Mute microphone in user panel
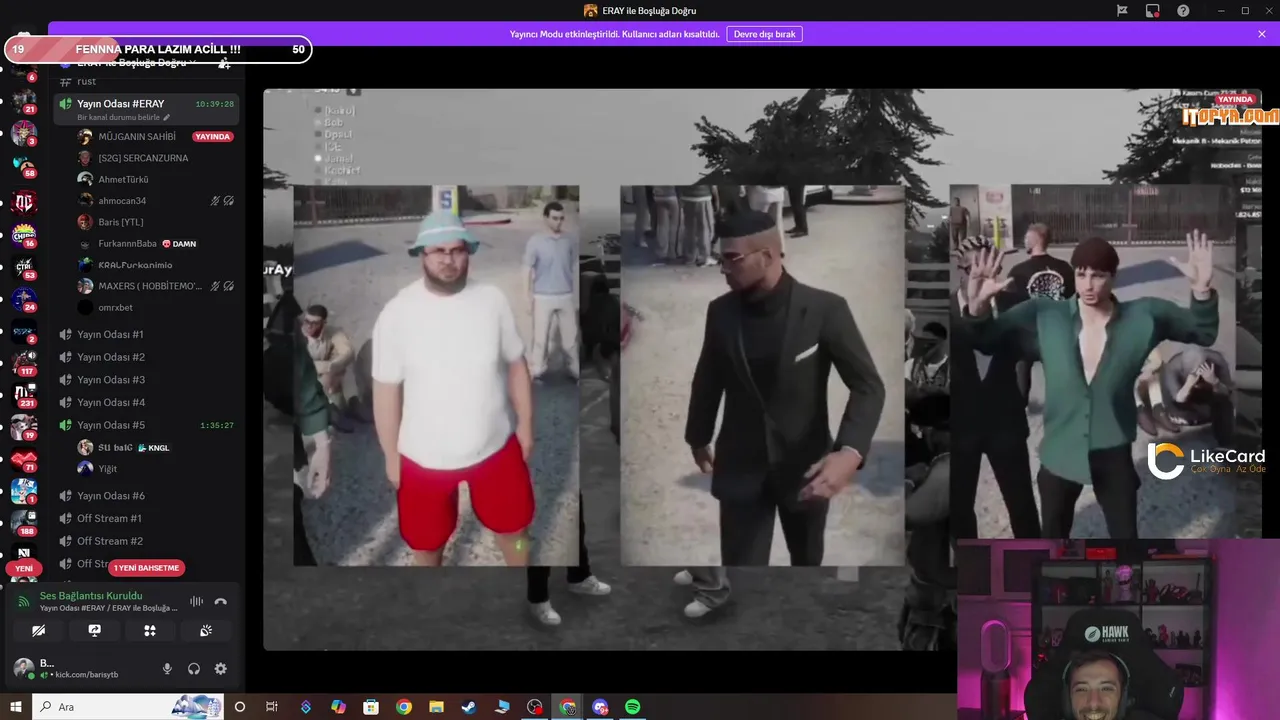Image resolution: width=1280 pixels, height=720 pixels. pyautogui.click(x=167, y=669)
